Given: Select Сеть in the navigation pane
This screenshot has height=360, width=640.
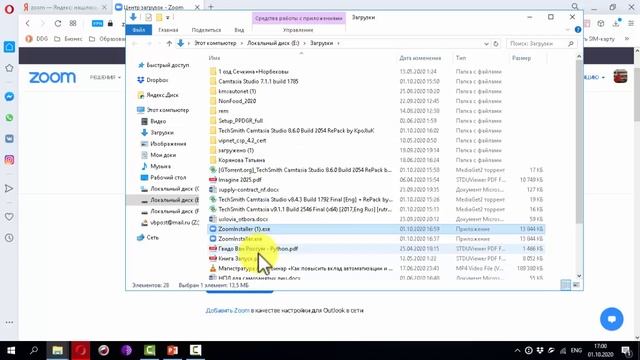Looking at the screenshot, I should tap(148, 237).
